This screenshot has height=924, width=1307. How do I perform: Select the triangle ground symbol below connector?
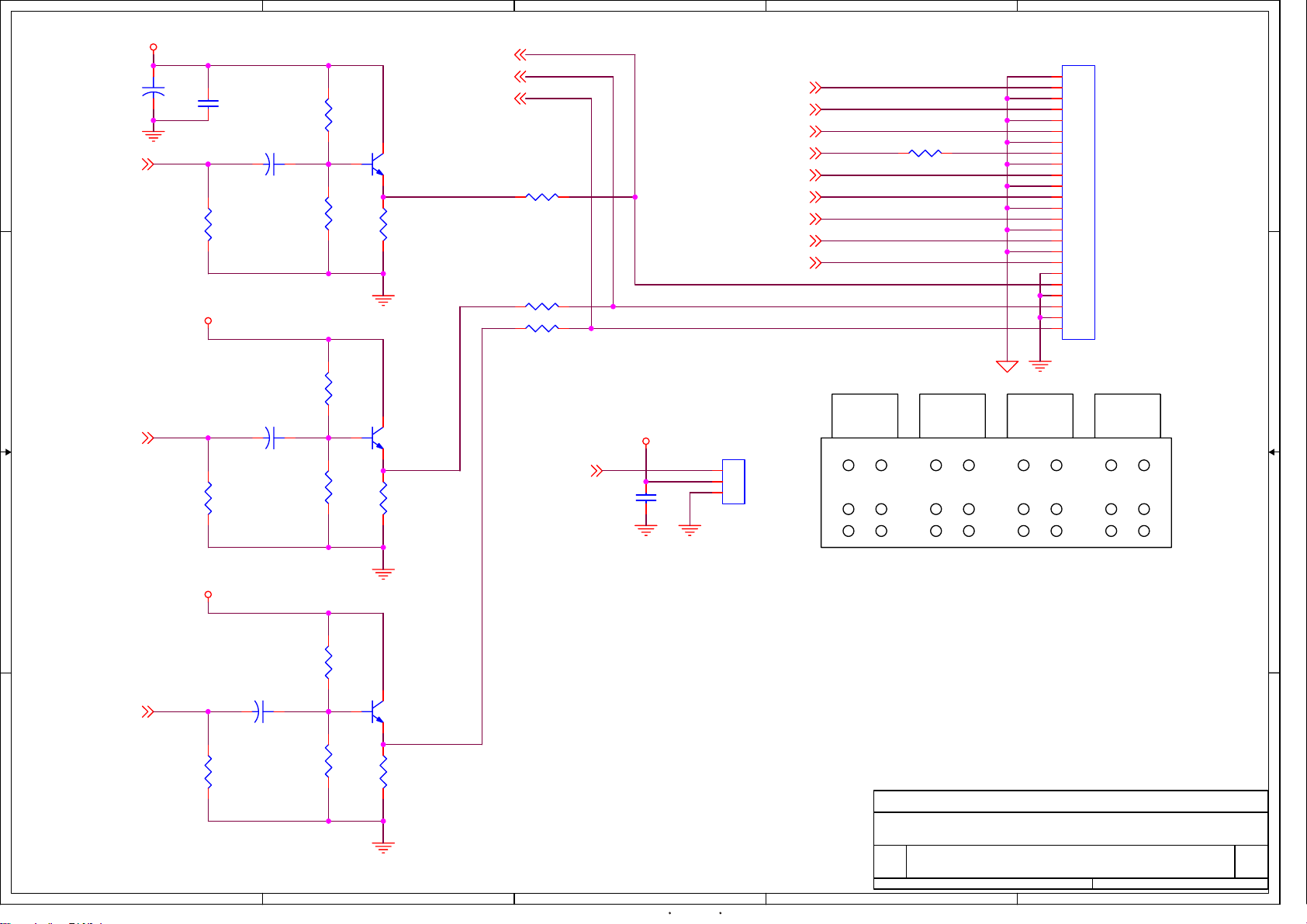[x=1007, y=366]
